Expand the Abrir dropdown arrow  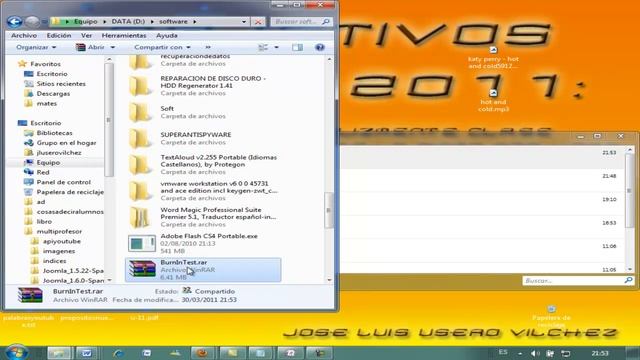[113, 47]
